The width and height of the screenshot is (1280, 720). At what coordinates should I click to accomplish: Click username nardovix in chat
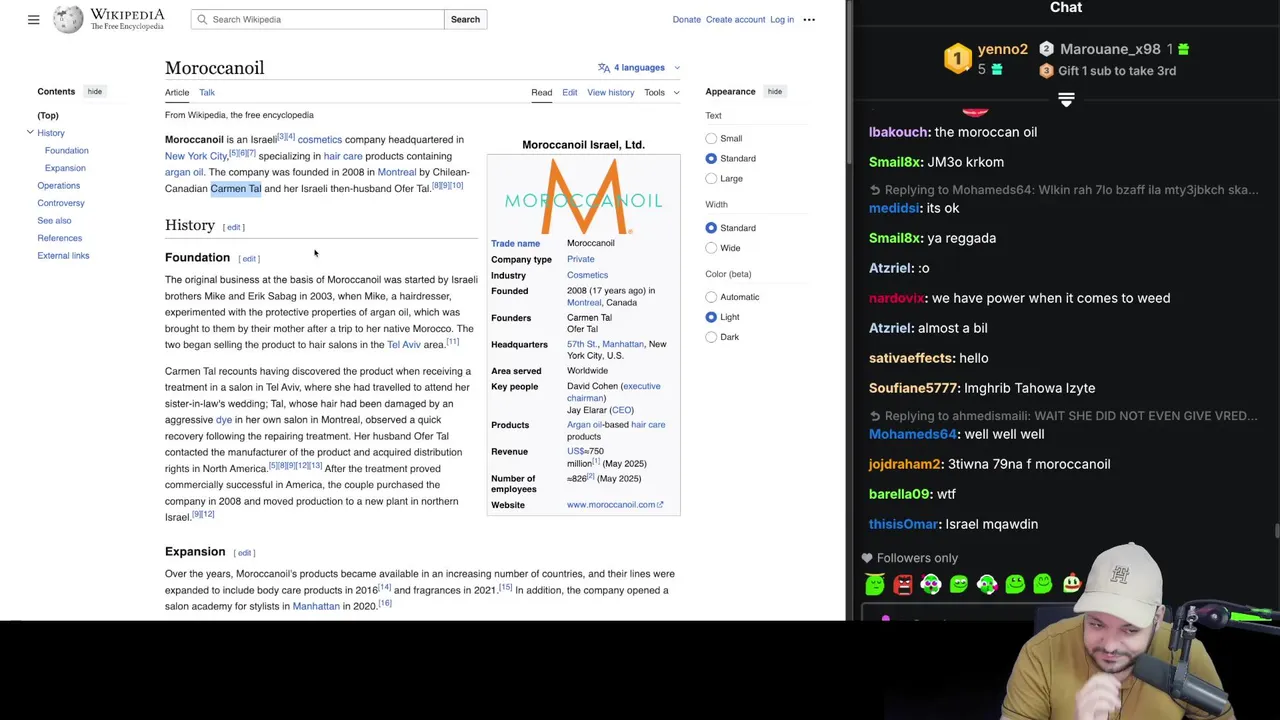(x=896, y=298)
